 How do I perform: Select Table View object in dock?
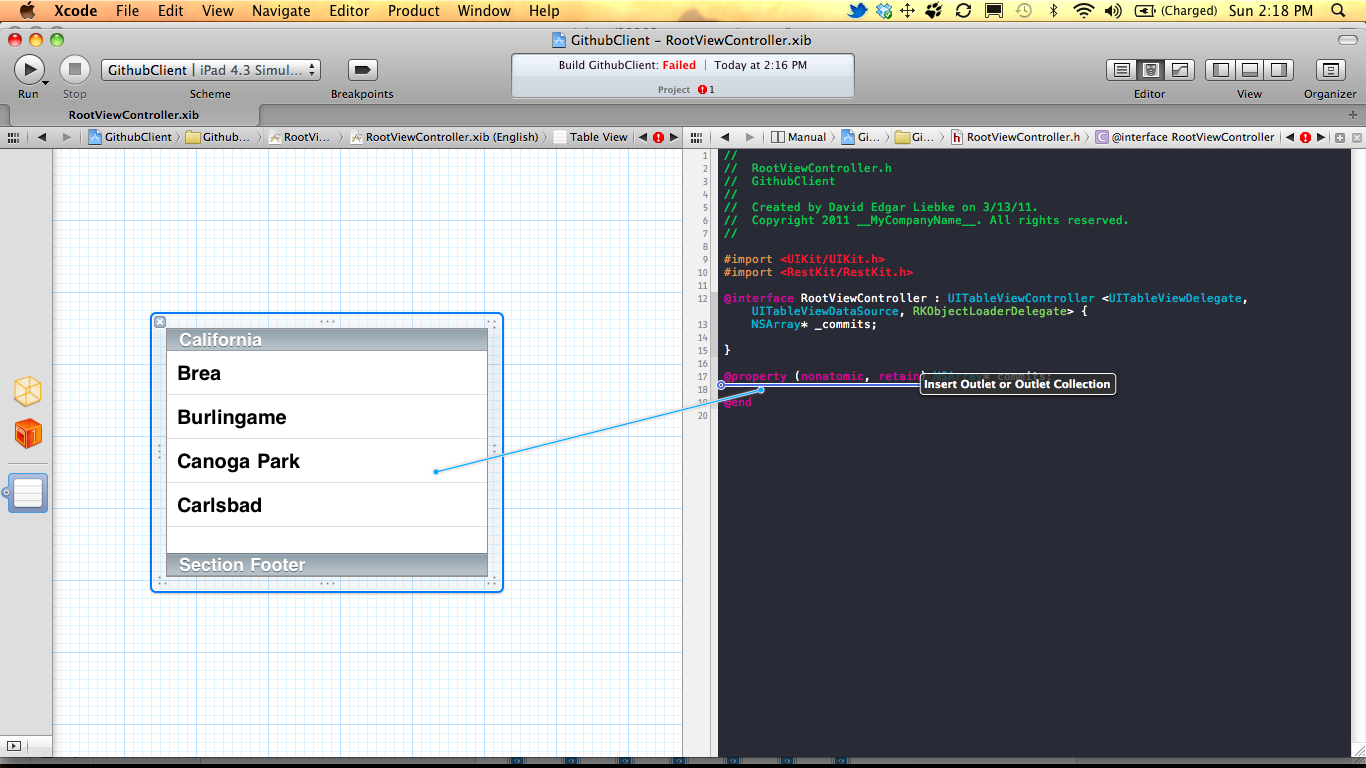tap(28, 493)
